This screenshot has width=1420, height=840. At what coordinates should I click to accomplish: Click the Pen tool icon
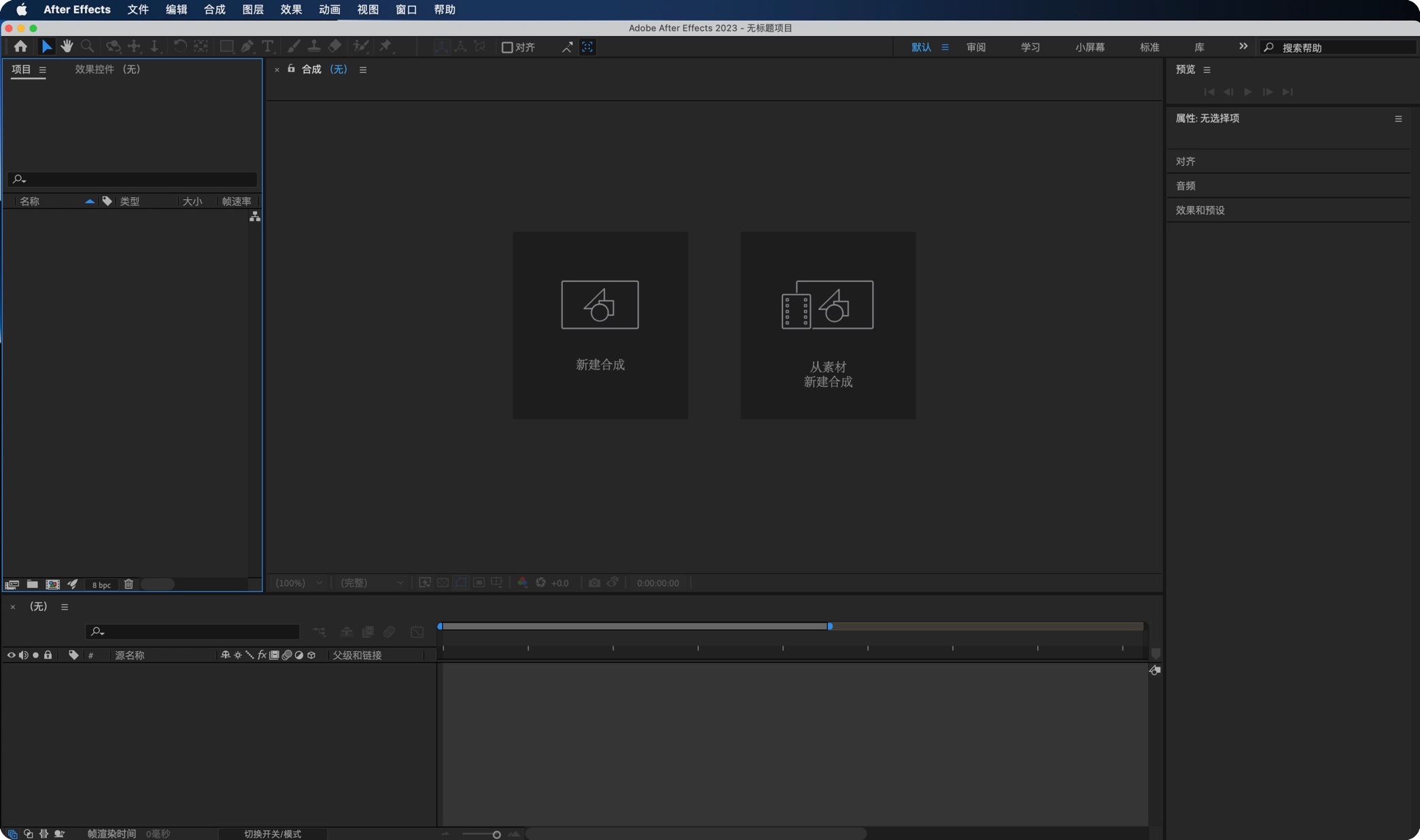246,46
